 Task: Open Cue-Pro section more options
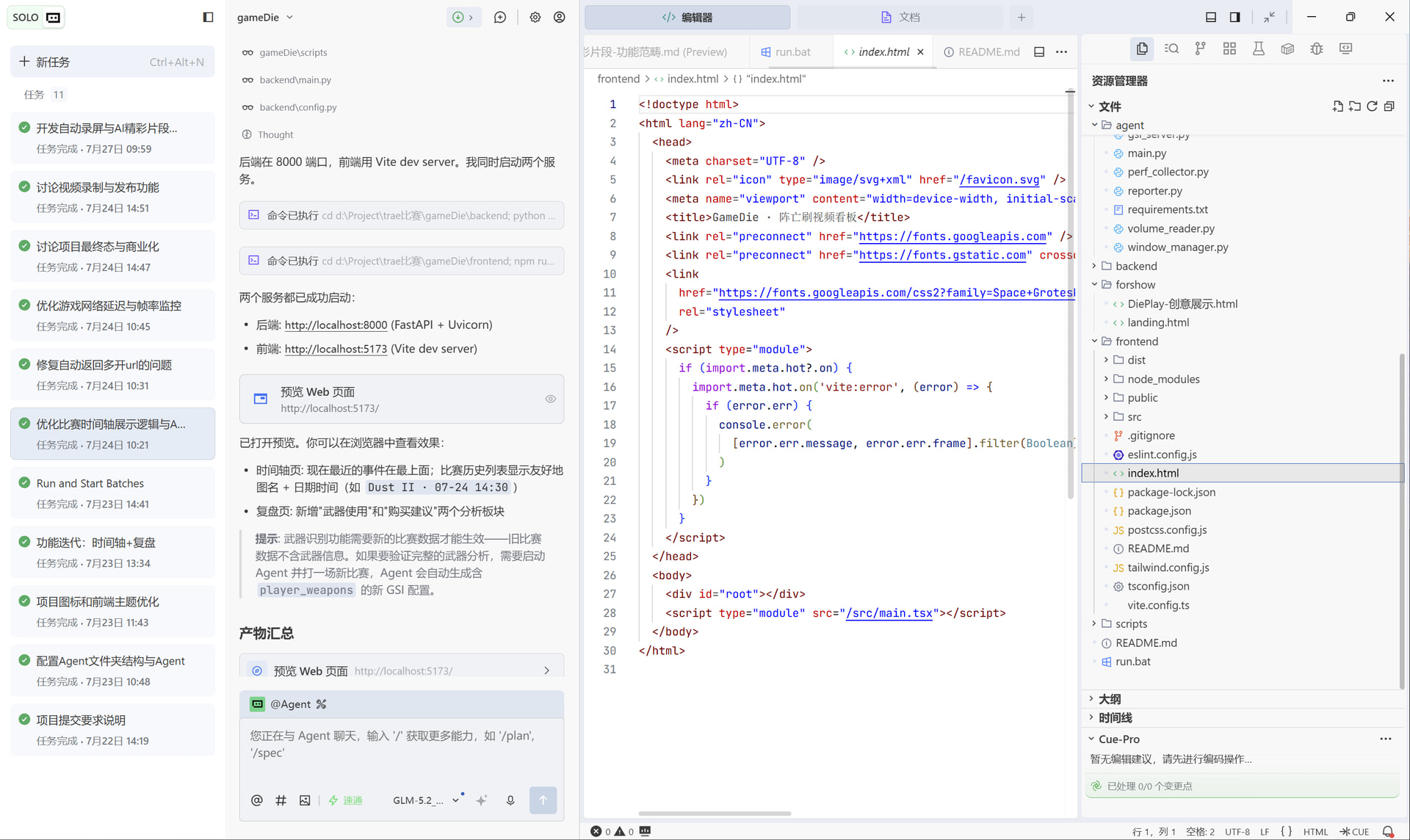1386,739
